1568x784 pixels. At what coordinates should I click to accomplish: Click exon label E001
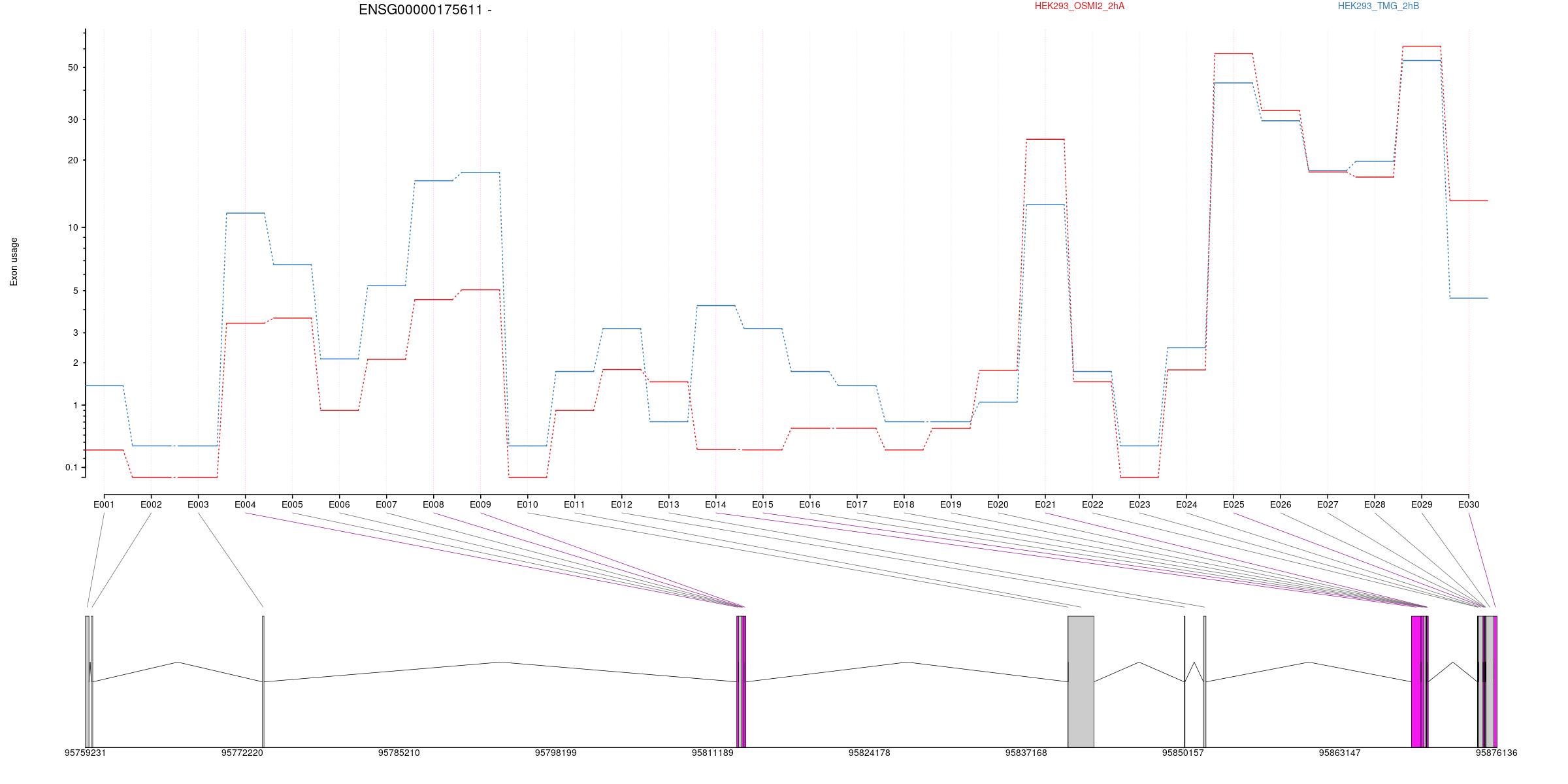pyautogui.click(x=104, y=504)
